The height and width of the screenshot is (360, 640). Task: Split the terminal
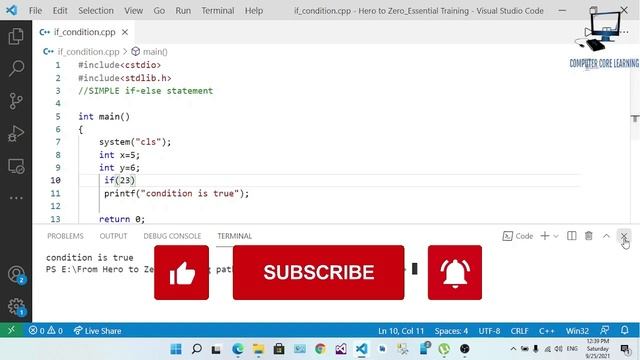572,236
